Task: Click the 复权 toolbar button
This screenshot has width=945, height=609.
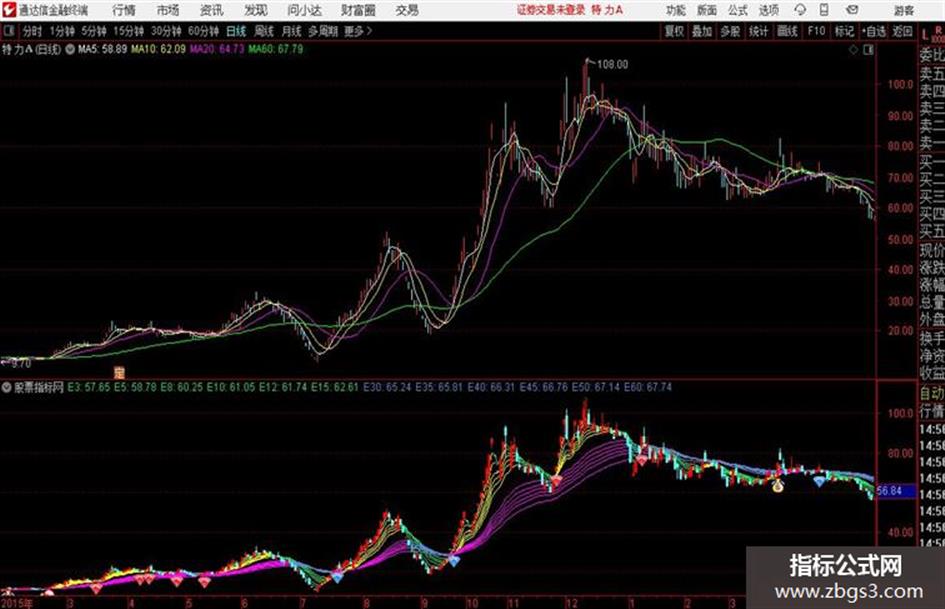Action: coord(674,31)
